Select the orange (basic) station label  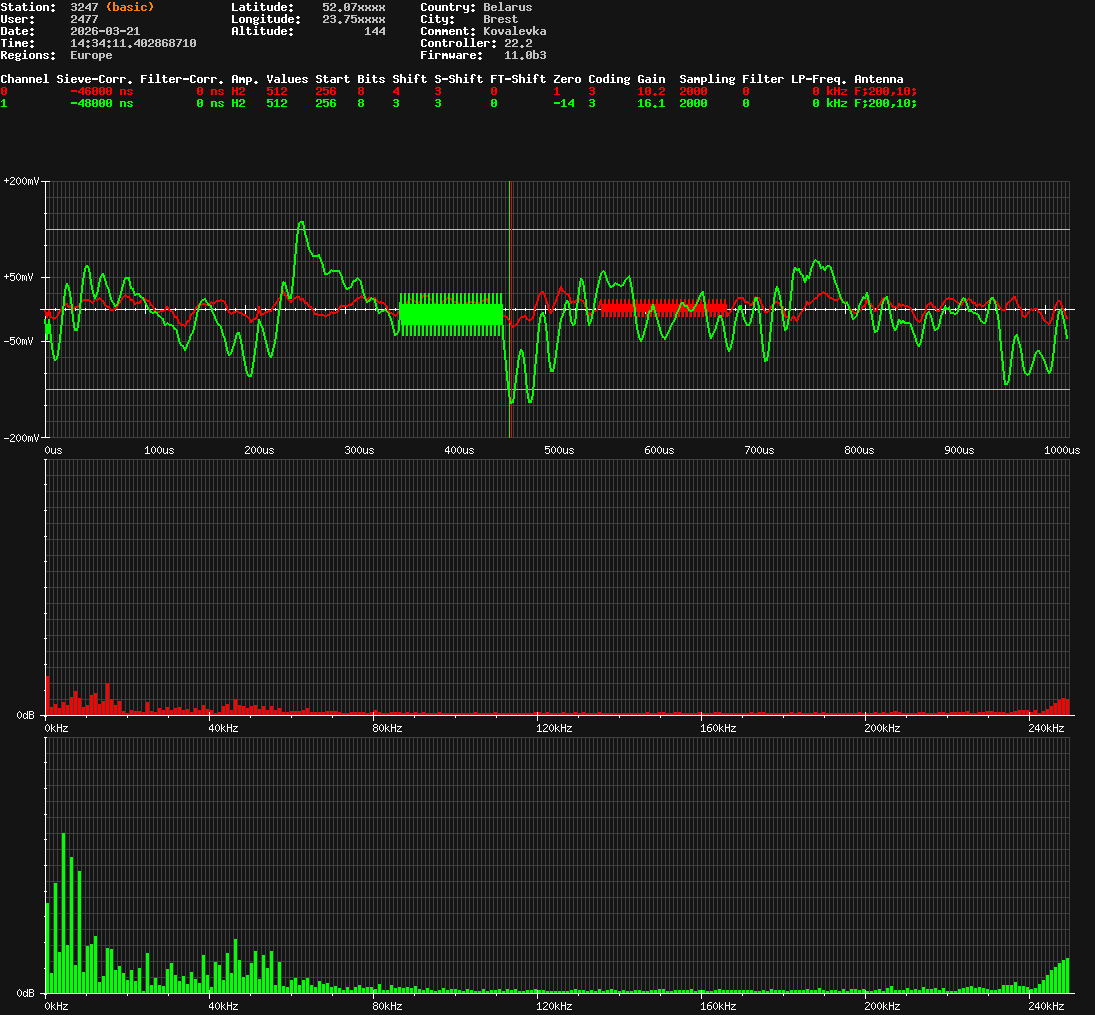tap(130, 7)
